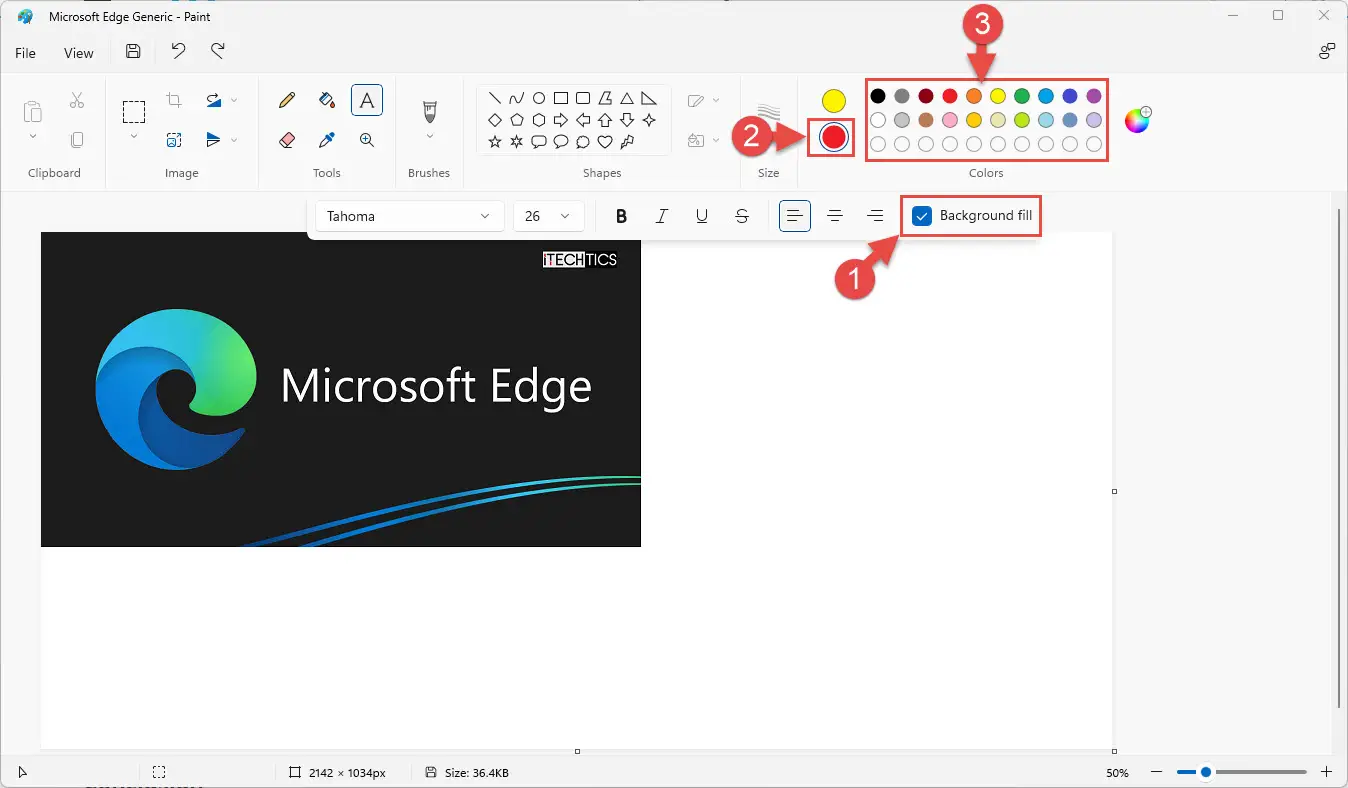Toggle Underline text formatting
The height and width of the screenshot is (788, 1348).
701,216
